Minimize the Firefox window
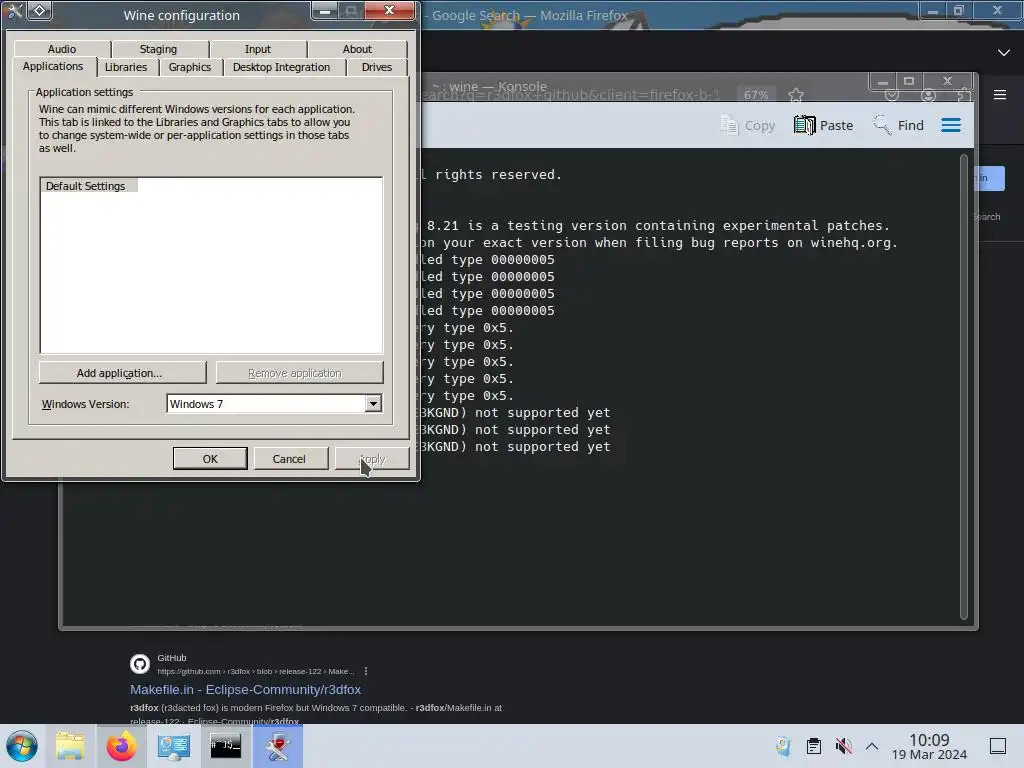Screen dimensions: 1024x768 point(933,10)
